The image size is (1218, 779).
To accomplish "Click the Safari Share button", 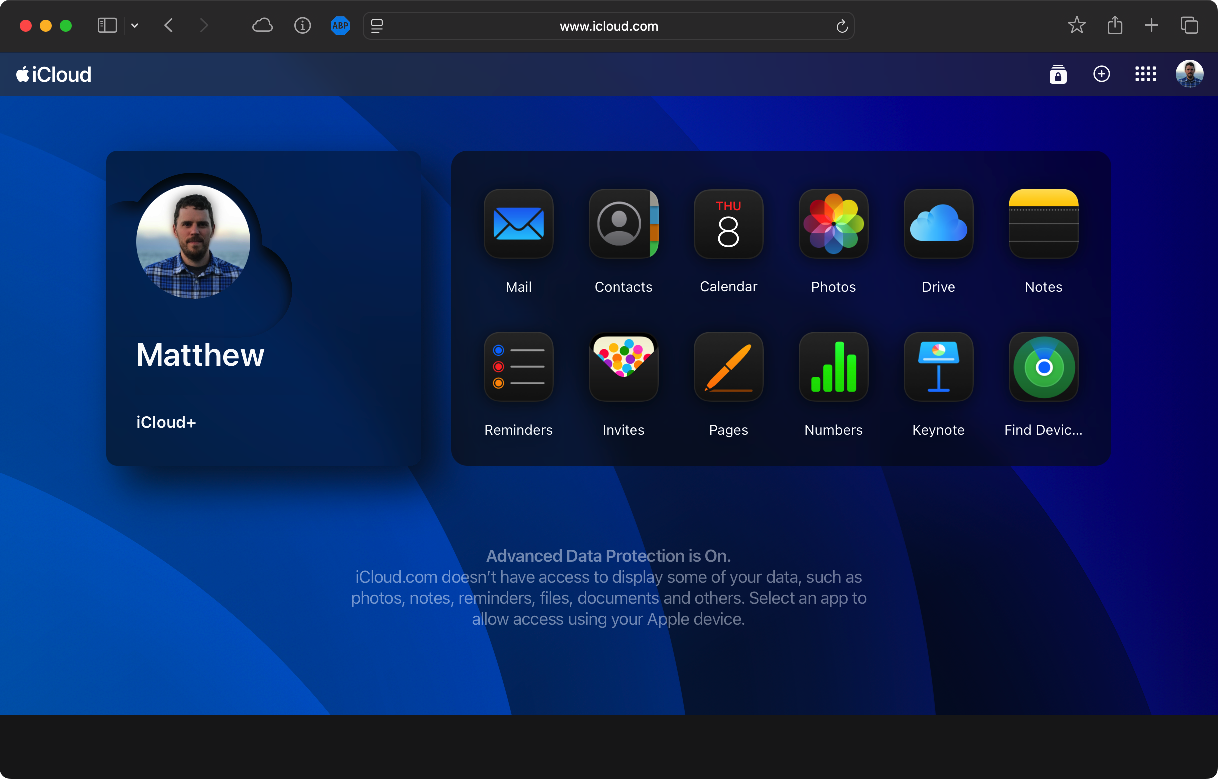I will [x=1115, y=26].
